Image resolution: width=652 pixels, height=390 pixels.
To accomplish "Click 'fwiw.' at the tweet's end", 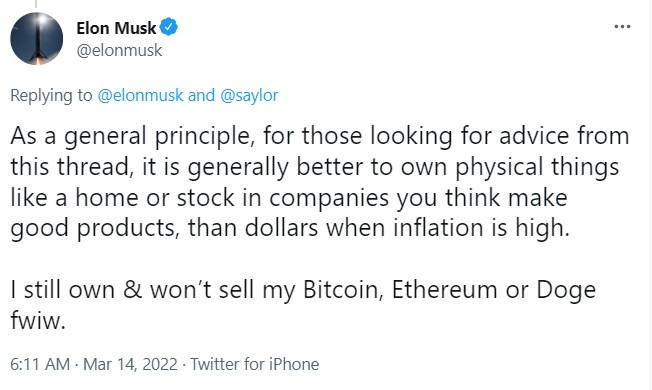I will tap(38, 320).
